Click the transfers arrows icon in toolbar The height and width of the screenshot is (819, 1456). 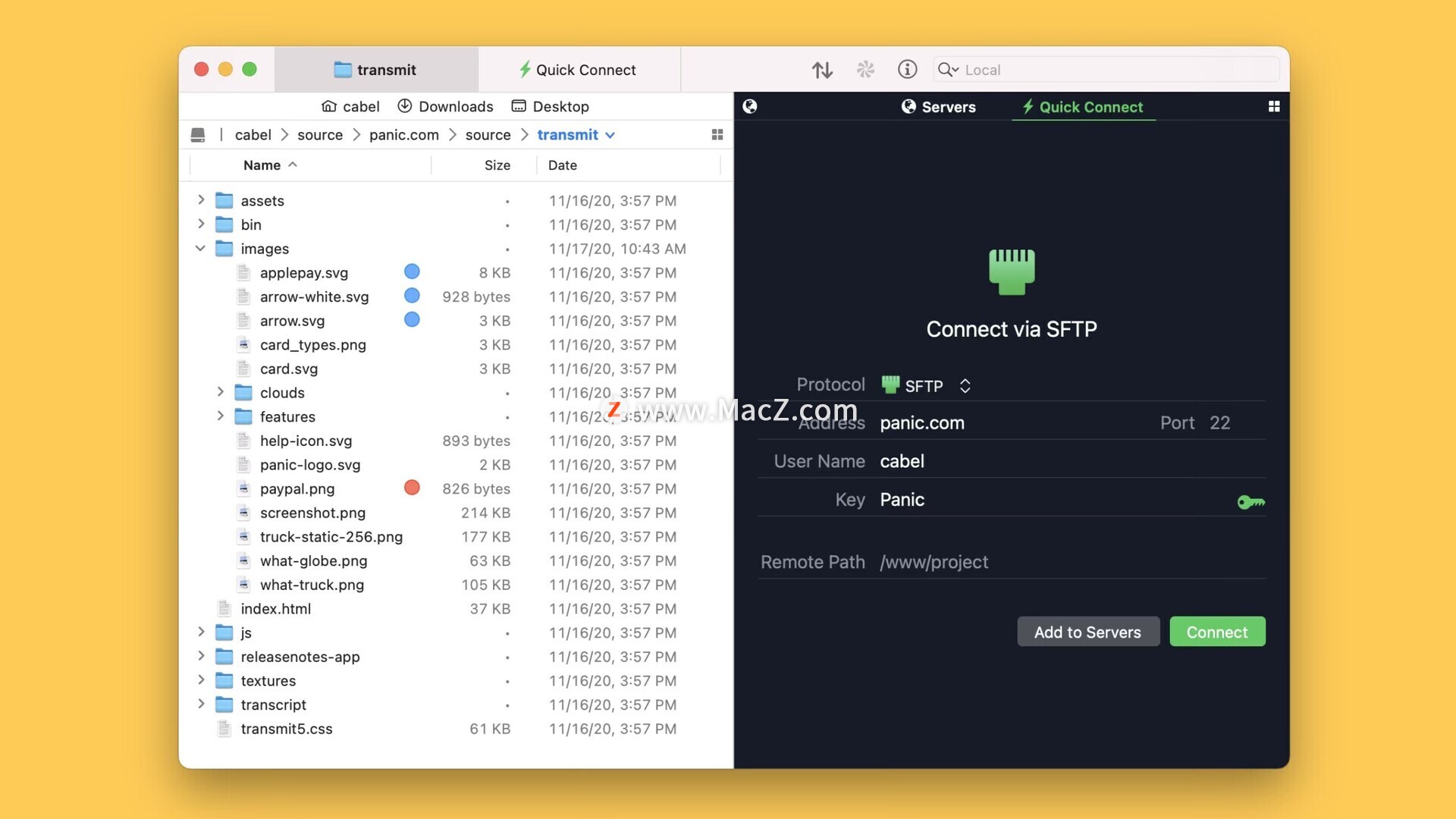[822, 70]
